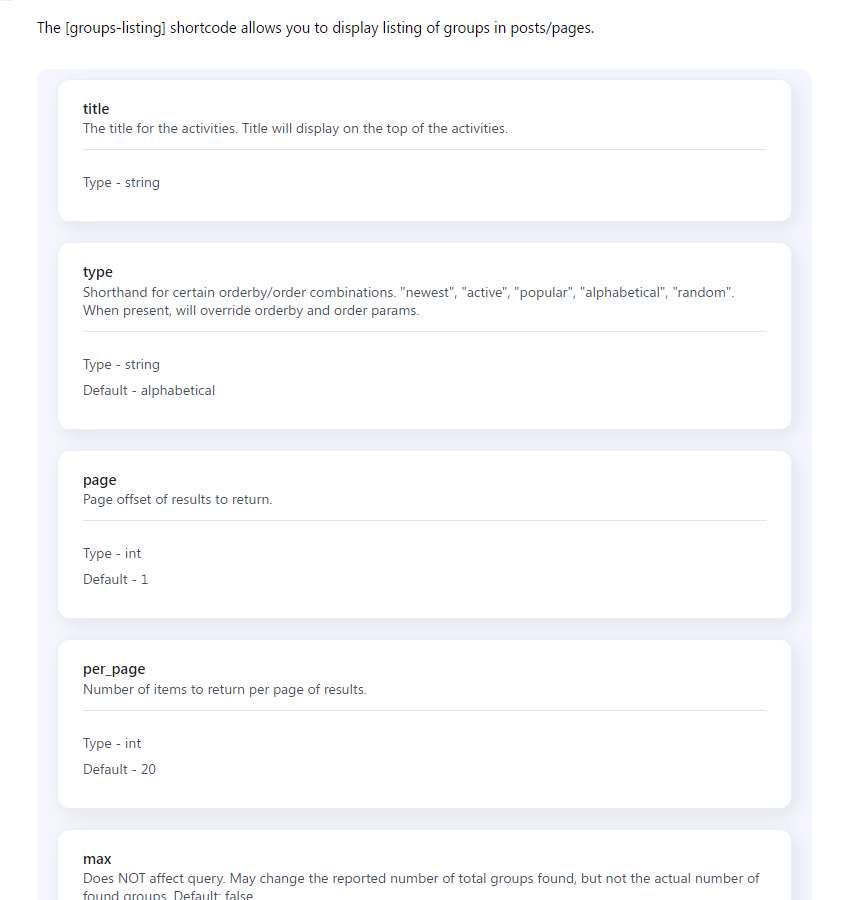The height and width of the screenshot is (900, 850).
Task: Click "Type - int" in the per_page card
Action: pos(112,744)
